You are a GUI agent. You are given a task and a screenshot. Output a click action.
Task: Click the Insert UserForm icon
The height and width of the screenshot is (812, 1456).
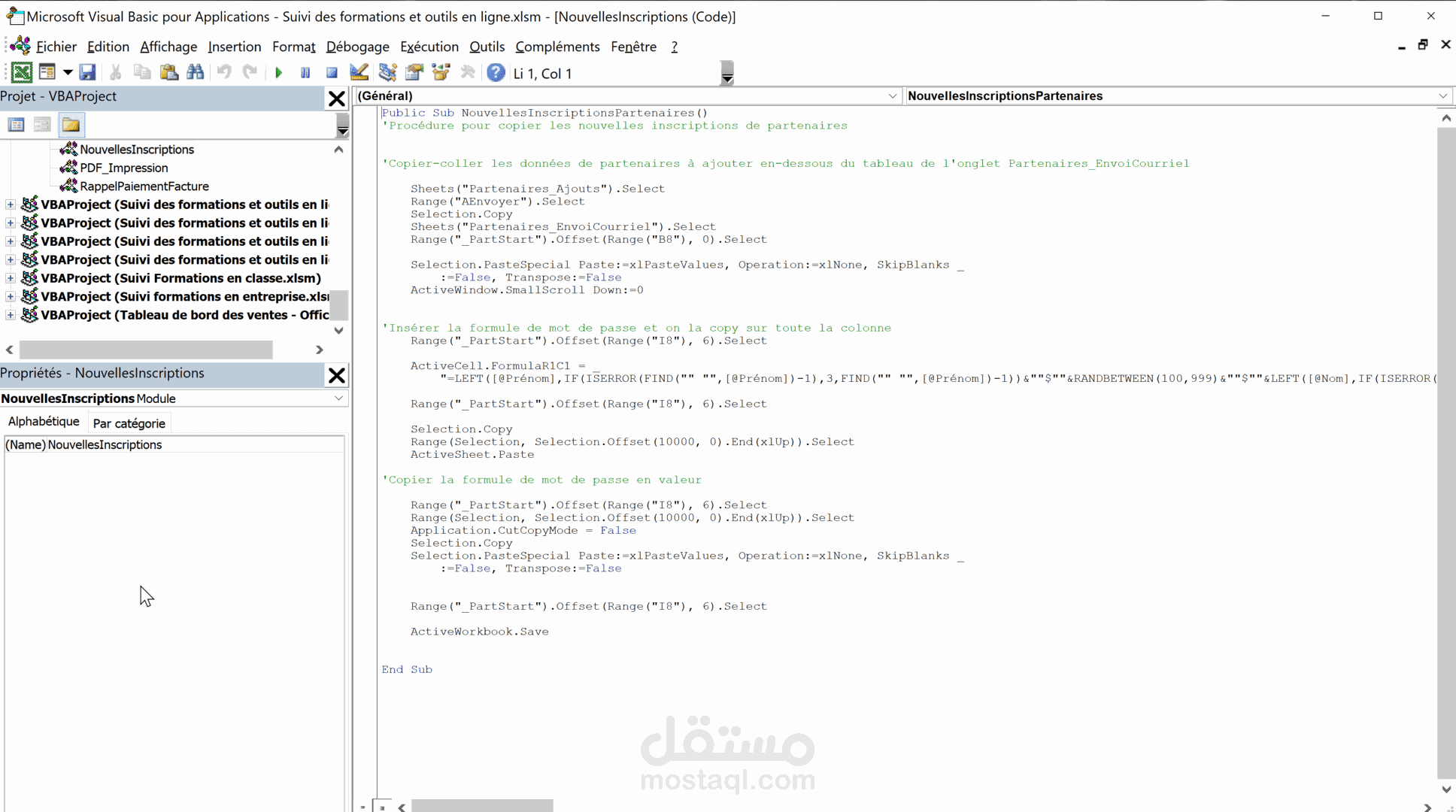click(47, 72)
